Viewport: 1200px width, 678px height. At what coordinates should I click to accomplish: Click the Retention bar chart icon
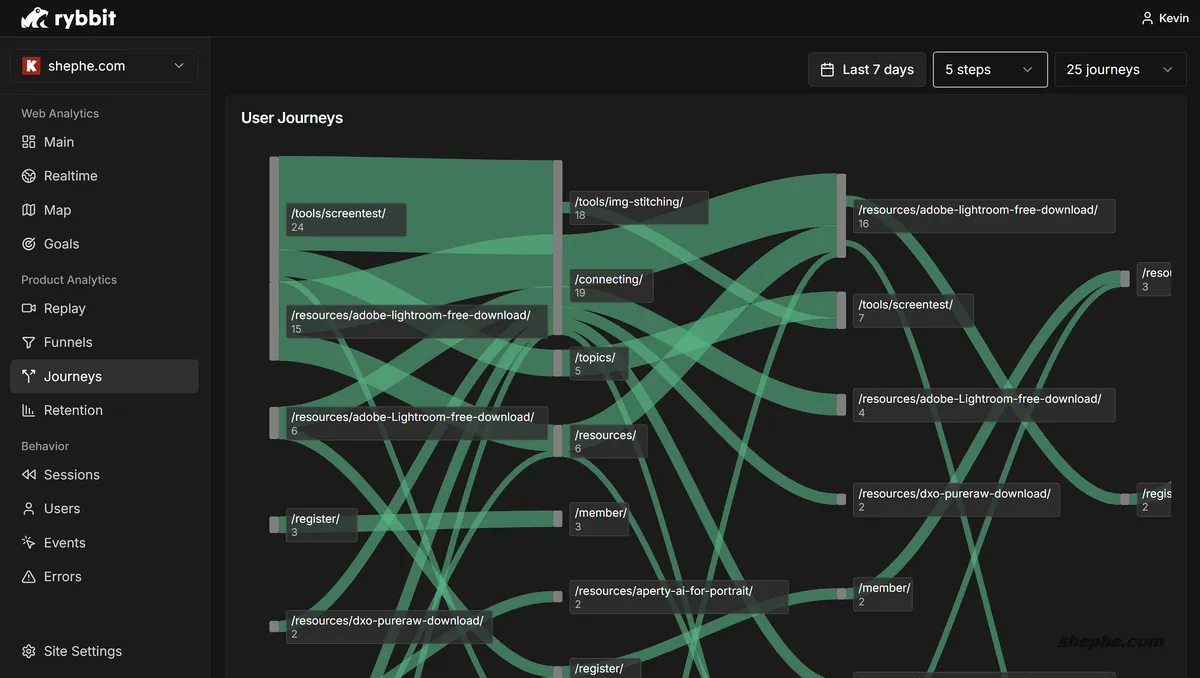[29, 410]
